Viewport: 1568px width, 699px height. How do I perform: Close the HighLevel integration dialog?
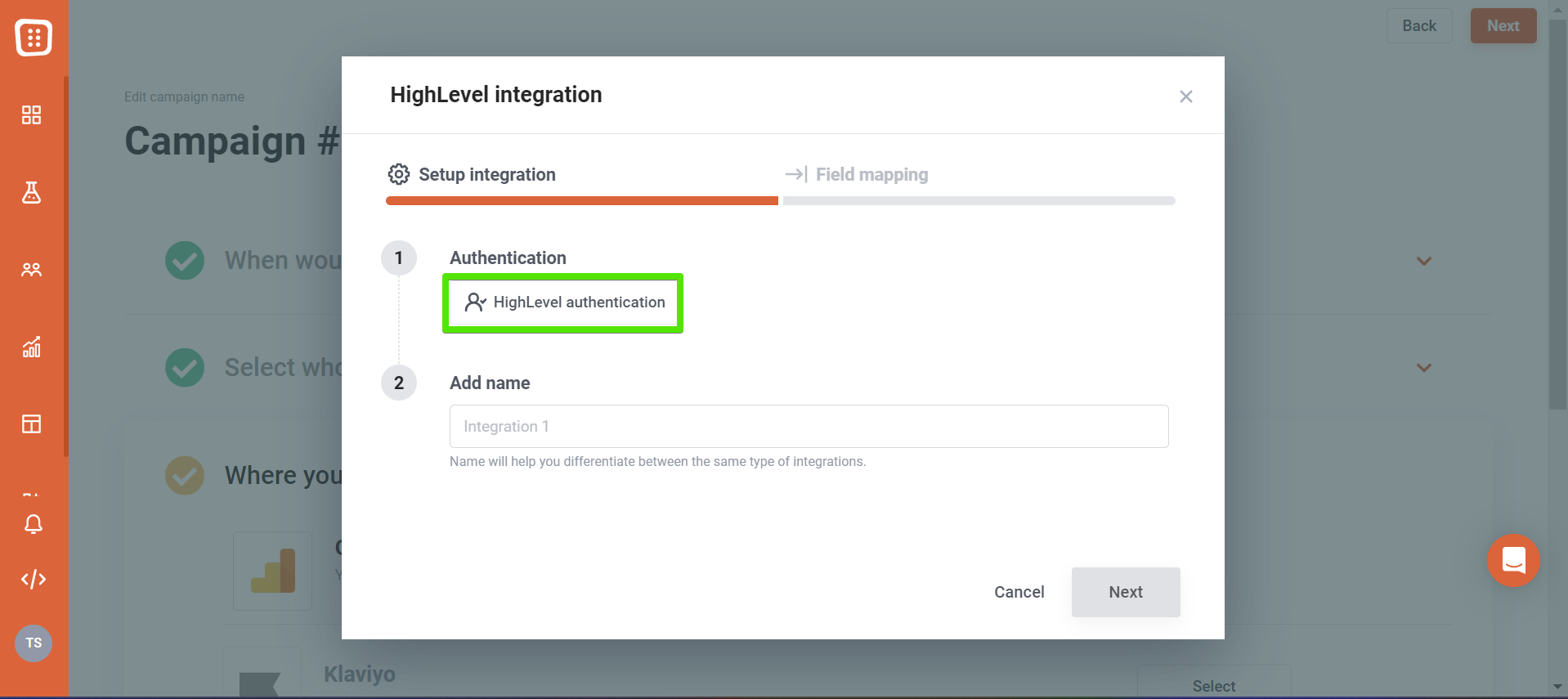(x=1186, y=96)
